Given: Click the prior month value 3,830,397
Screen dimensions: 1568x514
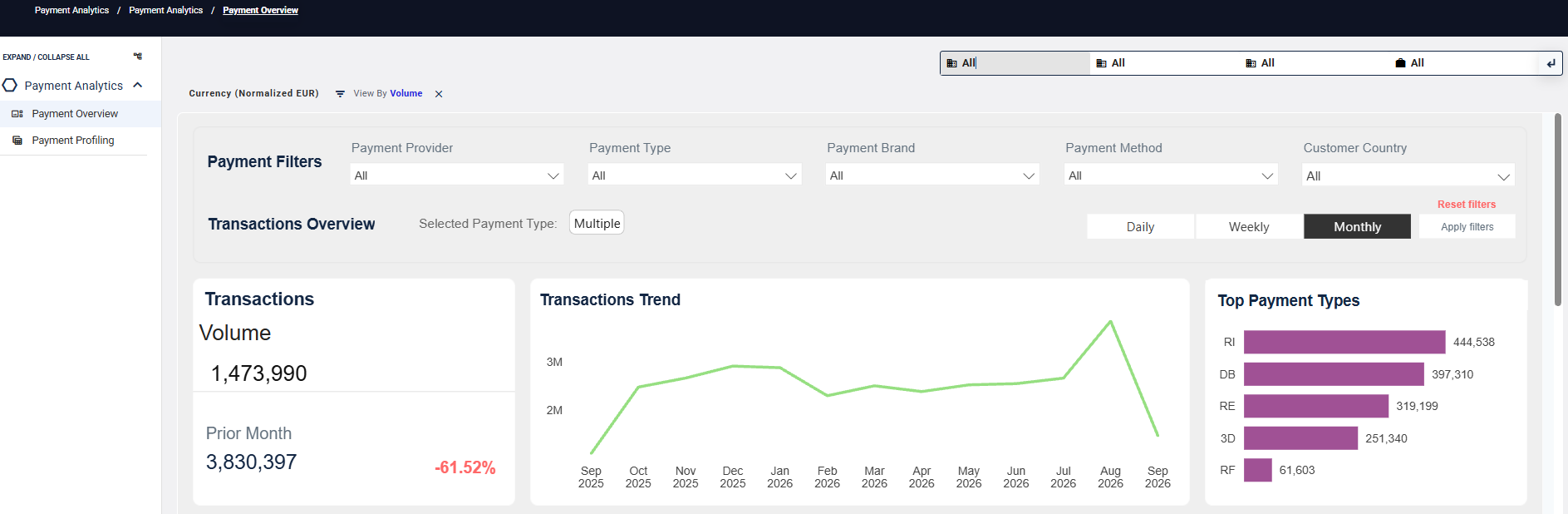Looking at the screenshot, I should [251, 462].
